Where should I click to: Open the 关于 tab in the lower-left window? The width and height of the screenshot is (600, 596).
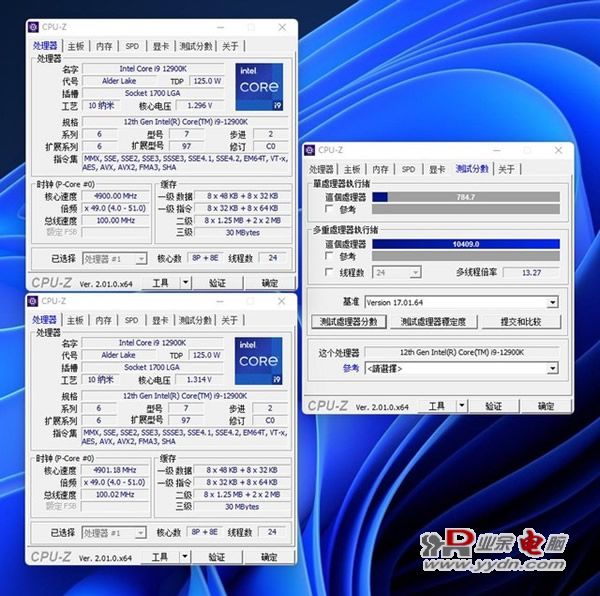pyautogui.click(x=229, y=320)
